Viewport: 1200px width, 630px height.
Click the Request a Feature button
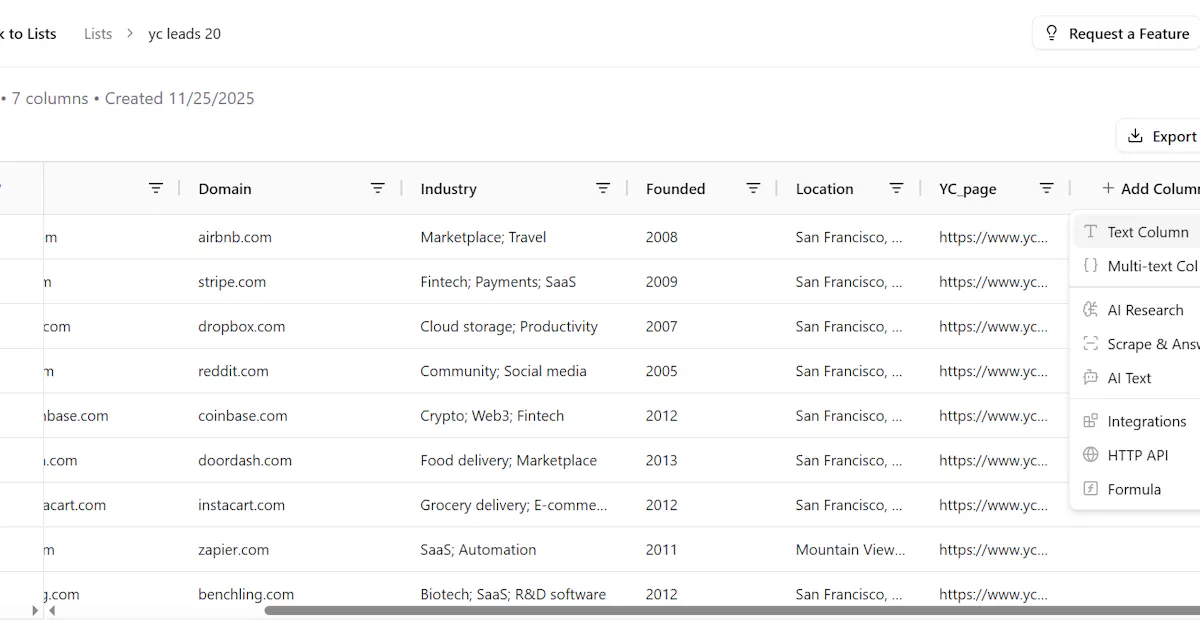(1116, 33)
